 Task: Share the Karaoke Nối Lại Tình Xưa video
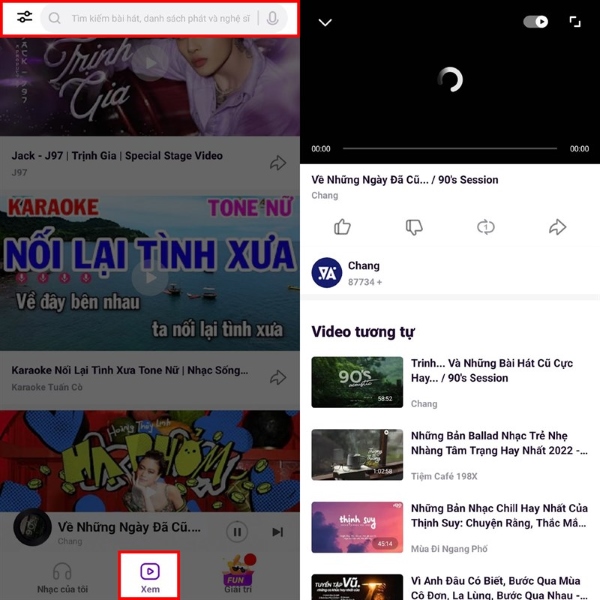pyautogui.click(x=278, y=378)
